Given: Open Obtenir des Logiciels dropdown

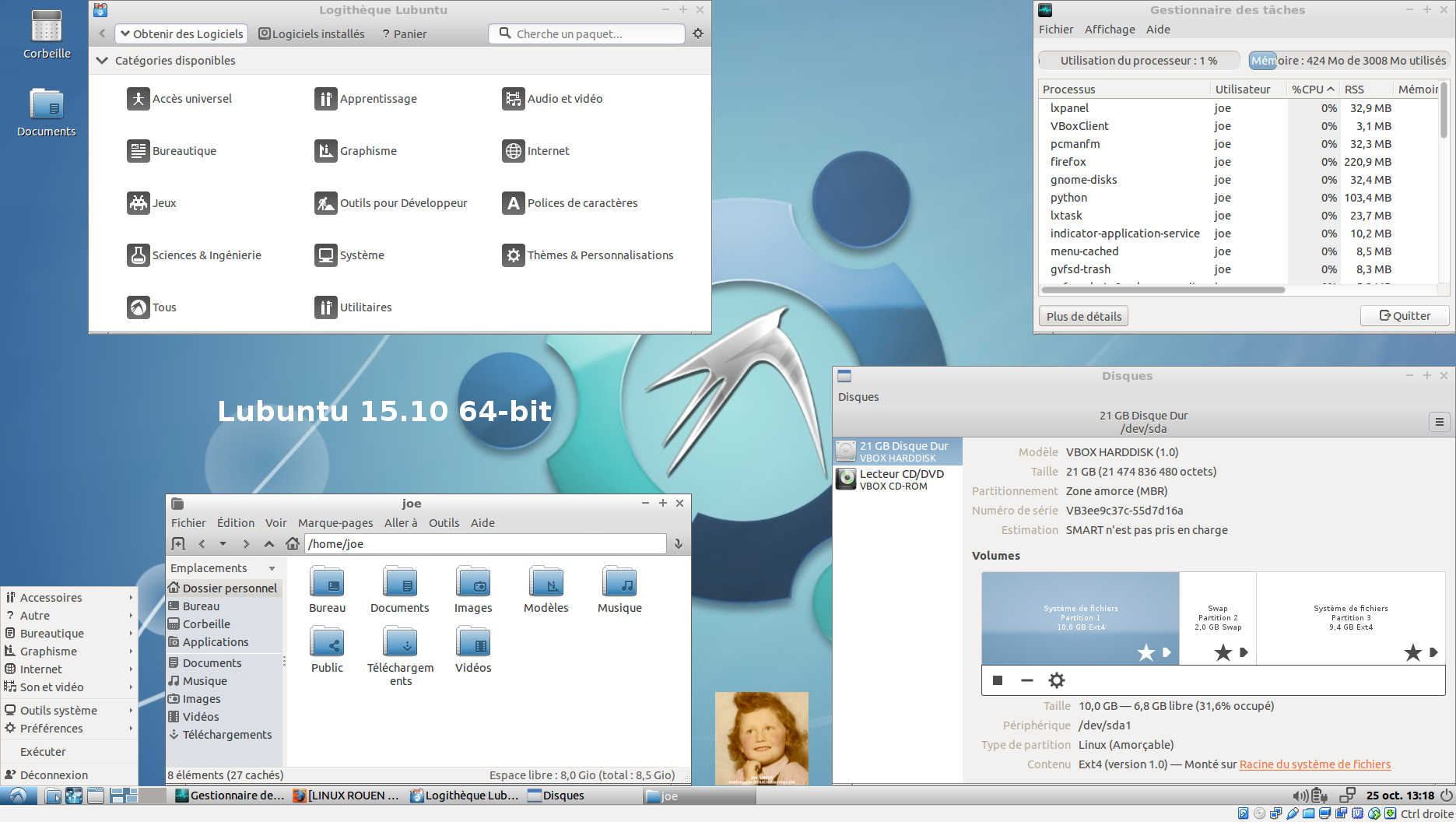Looking at the screenshot, I should click(x=181, y=33).
